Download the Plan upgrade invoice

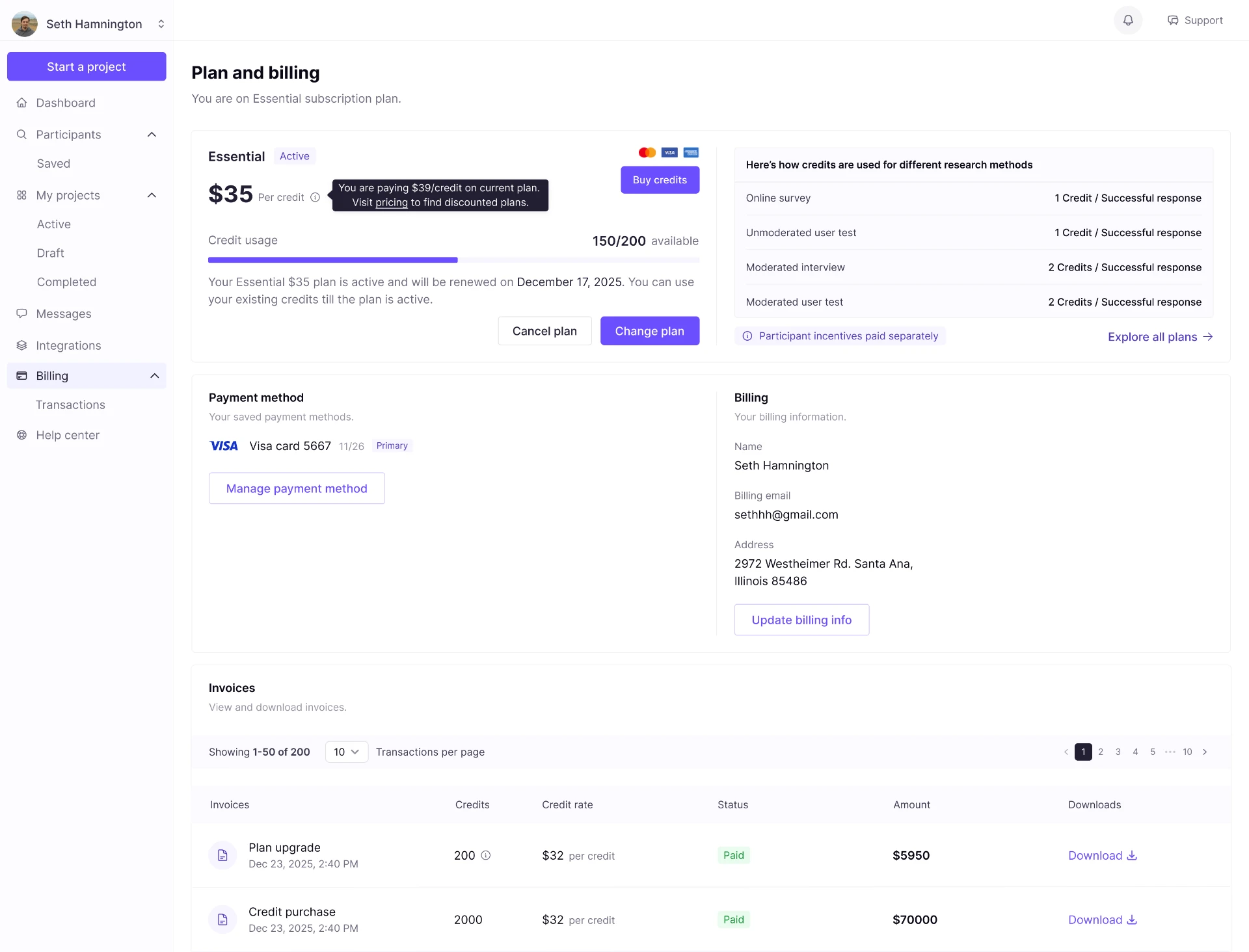(x=1102, y=855)
